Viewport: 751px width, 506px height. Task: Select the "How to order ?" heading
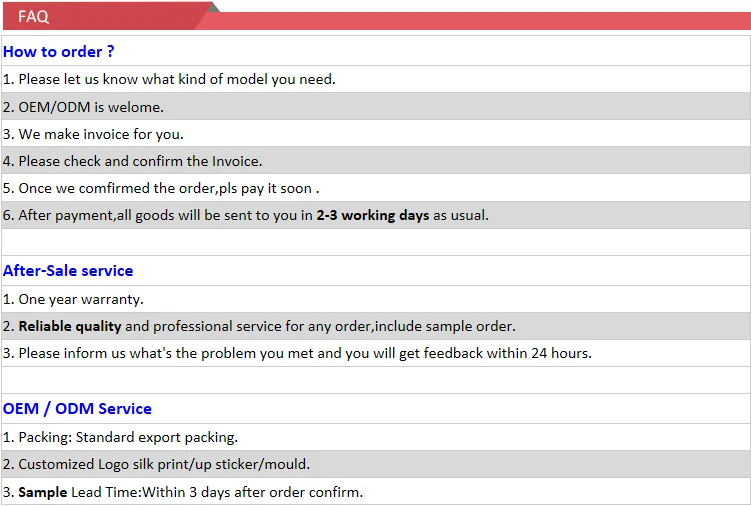point(59,52)
